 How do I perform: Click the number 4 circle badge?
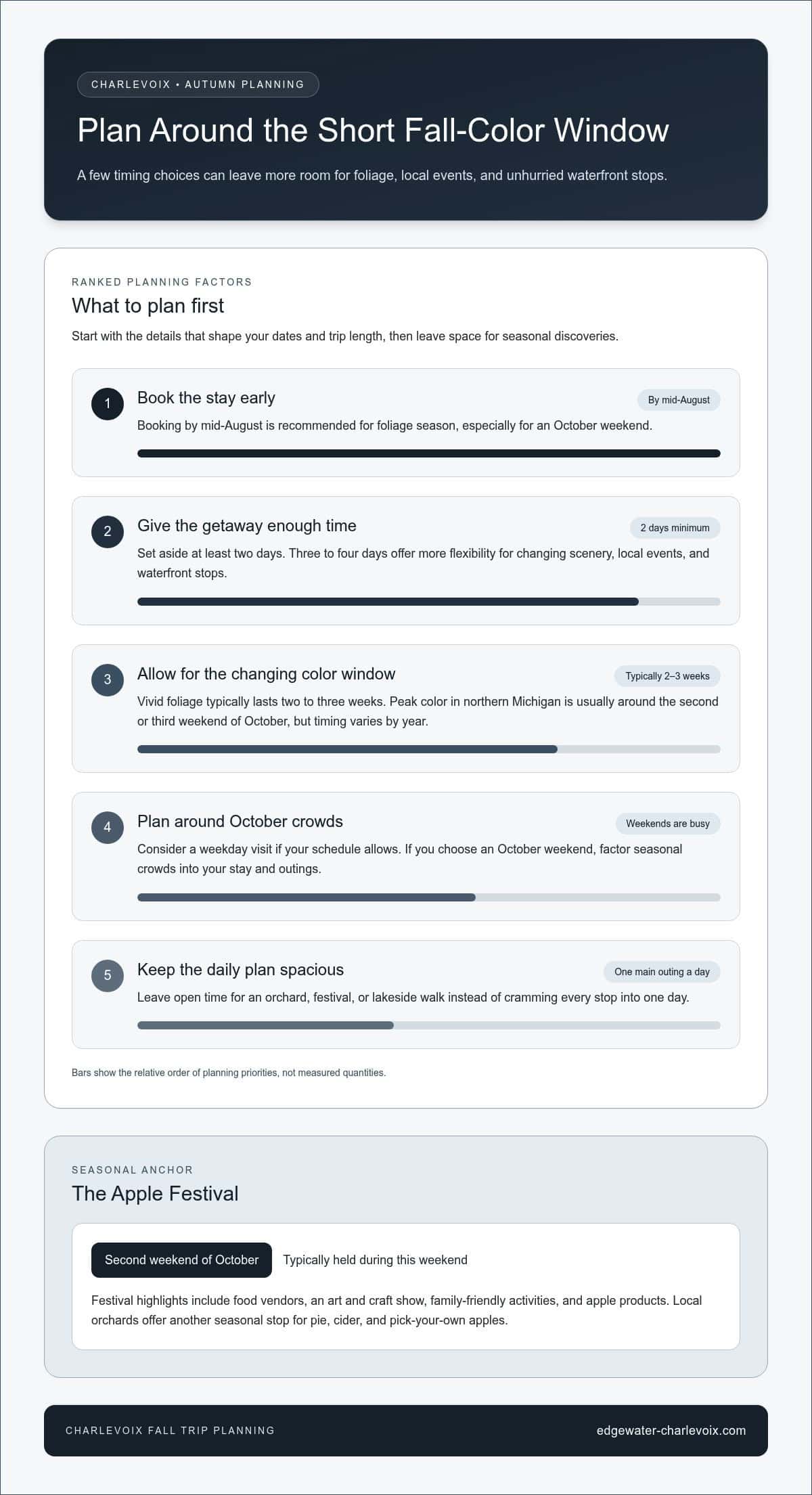(108, 828)
